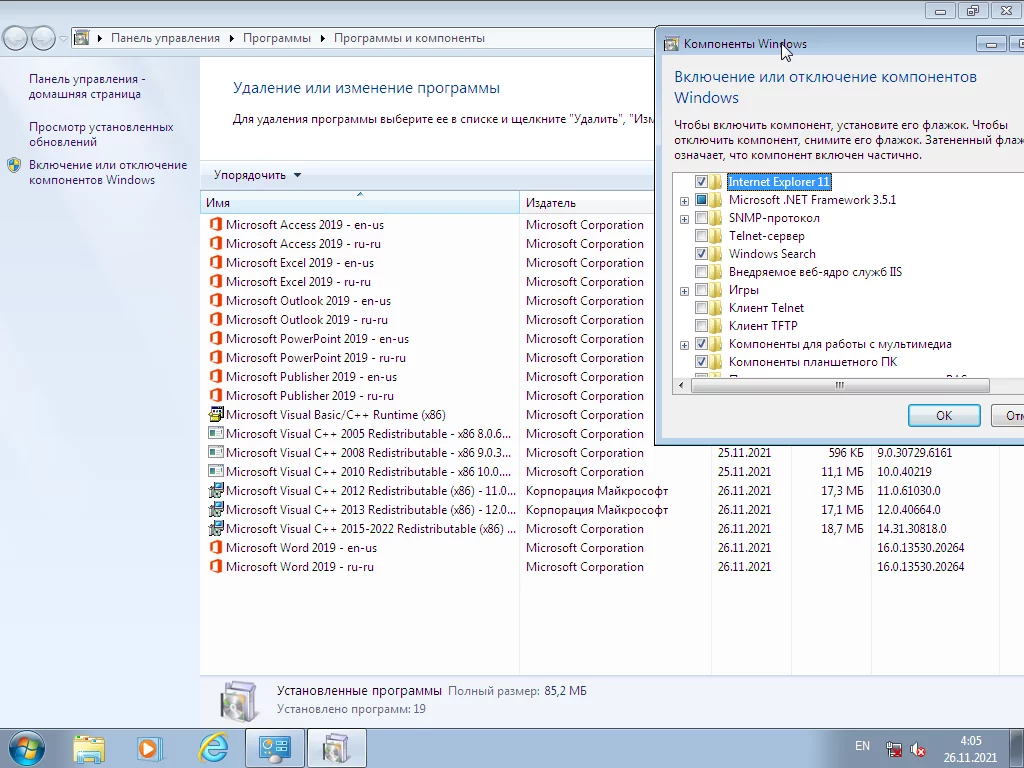Open the breadcrumb arrow before Панель управления
The height and width of the screenshot is (768, 1024).
pyautogui.click(x=99, y=38)
